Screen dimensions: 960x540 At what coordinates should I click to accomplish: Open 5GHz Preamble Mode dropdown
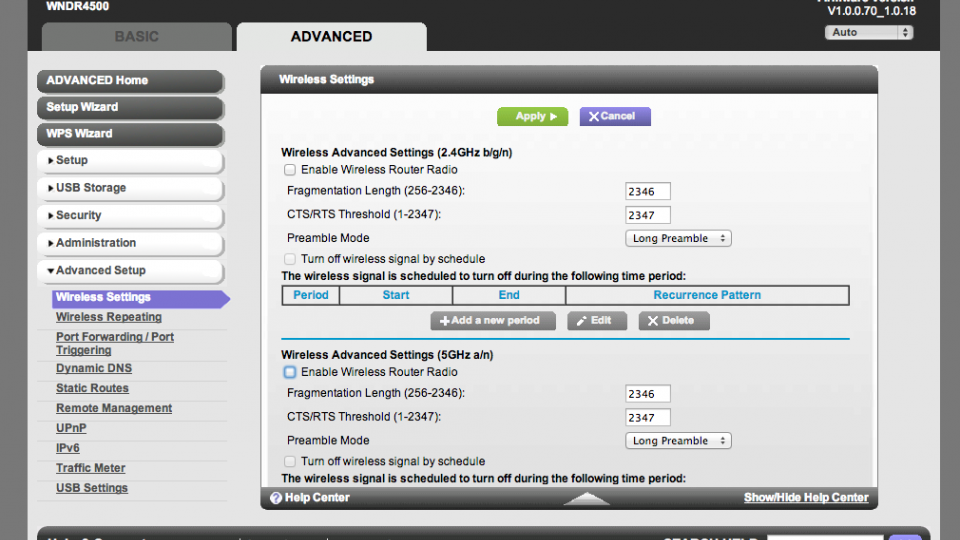pyautogui.click(x=678, y=441)
